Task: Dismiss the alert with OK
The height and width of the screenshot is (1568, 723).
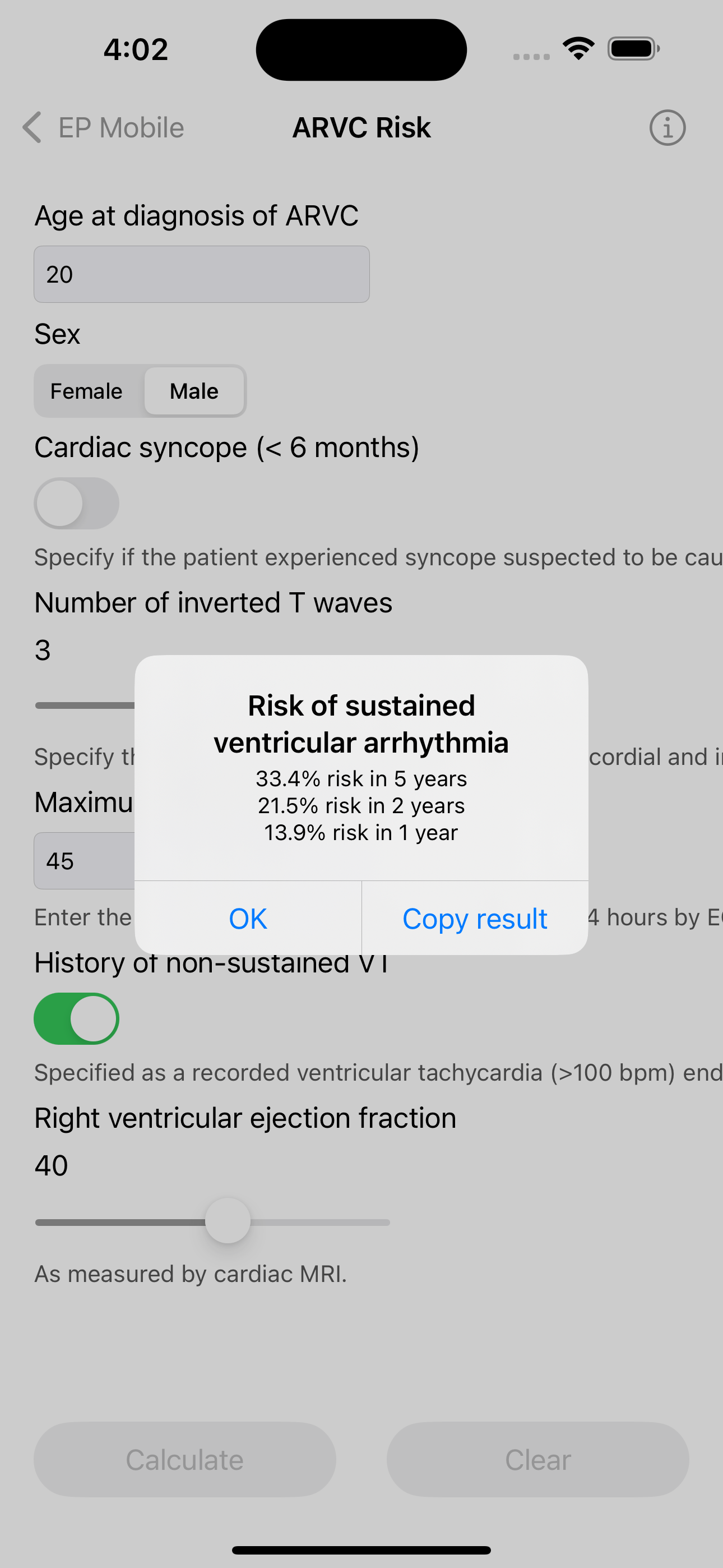Action: 248,919
